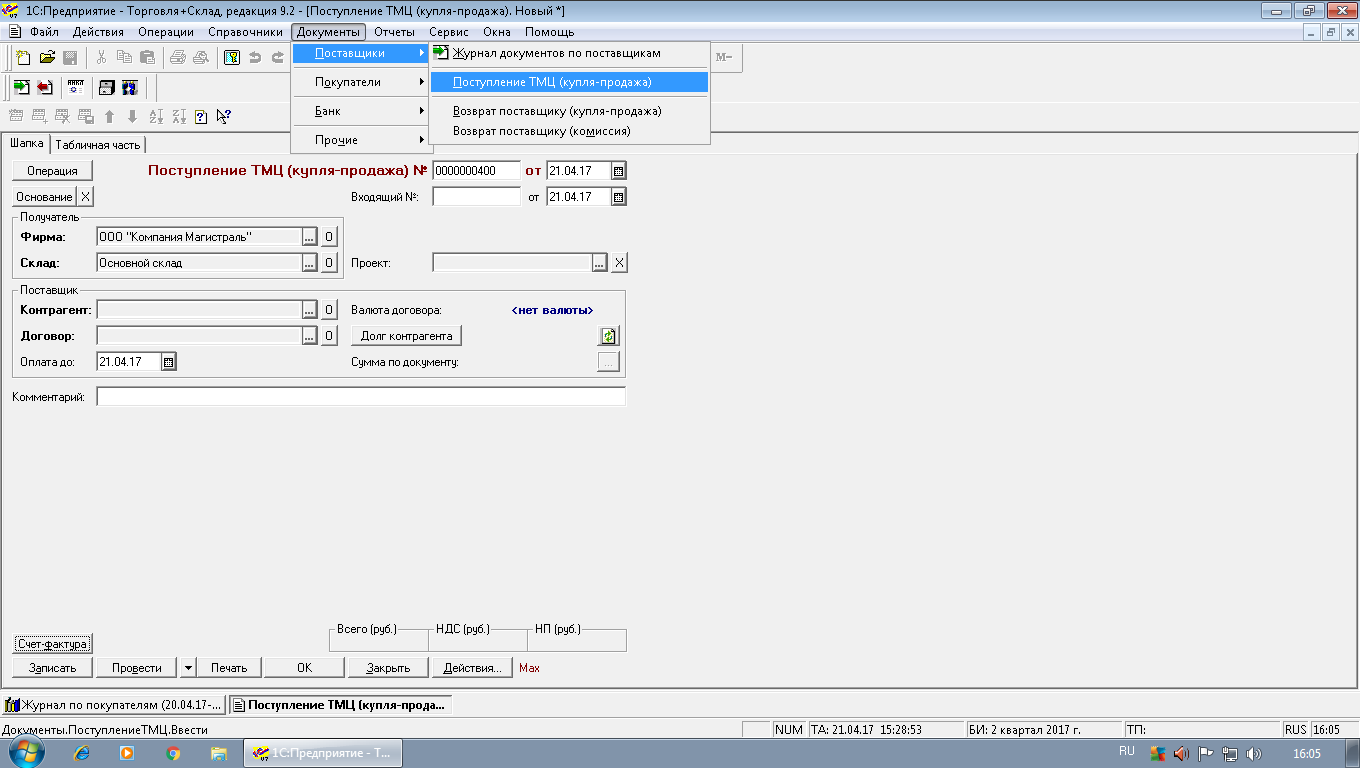Click the Долг контрагента button
This screenshot has height=772, width=1360.
point(406,336)
